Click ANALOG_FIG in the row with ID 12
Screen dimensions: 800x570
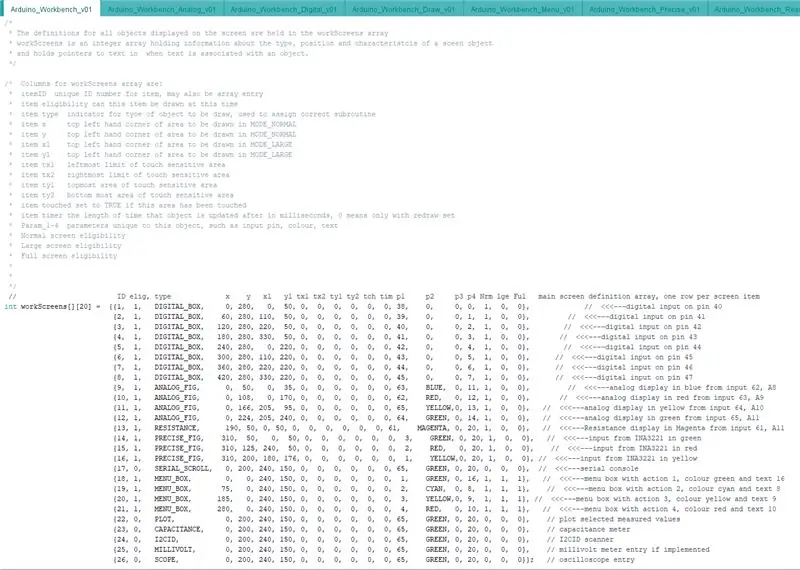tap(177, 418)
